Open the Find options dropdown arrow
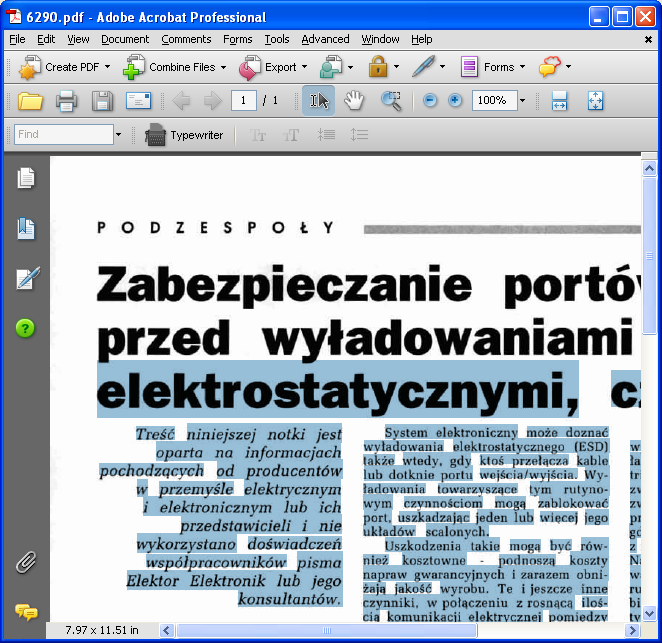Image resolution: width=662 pixels, height=643 pixels. tap(118, 135)
